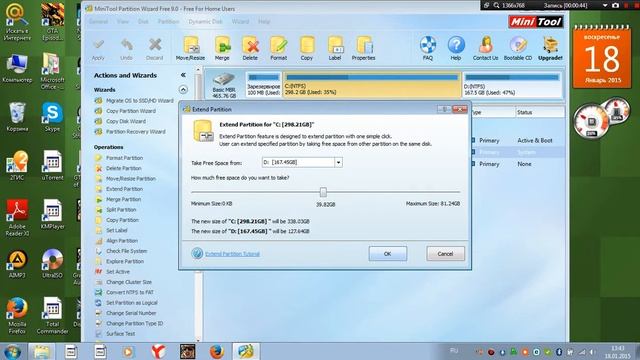Click Split Partition operation
Screen dimensions: 640x360
click(x=121, y=210)
